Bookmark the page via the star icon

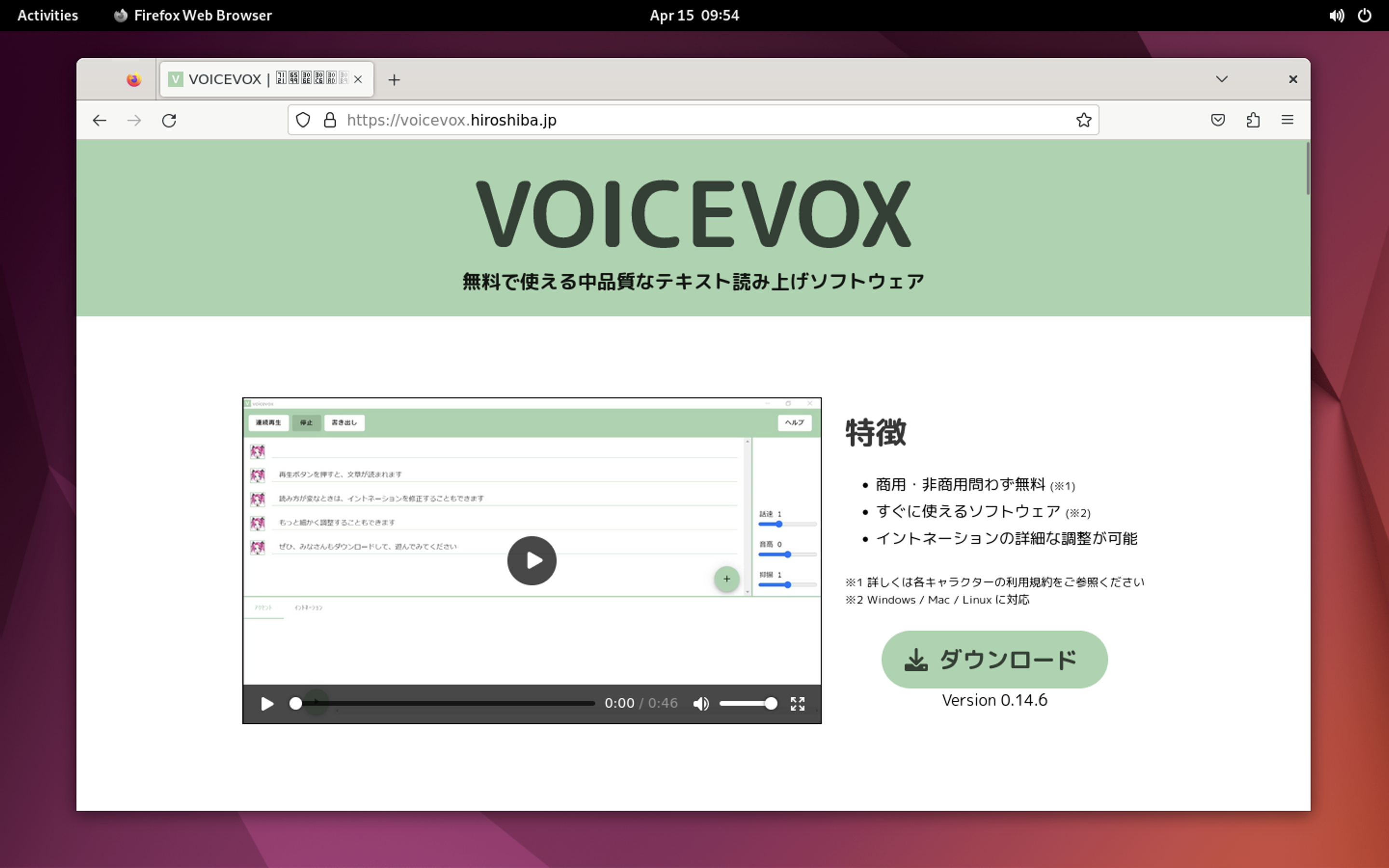click(x=1083, y=120)
